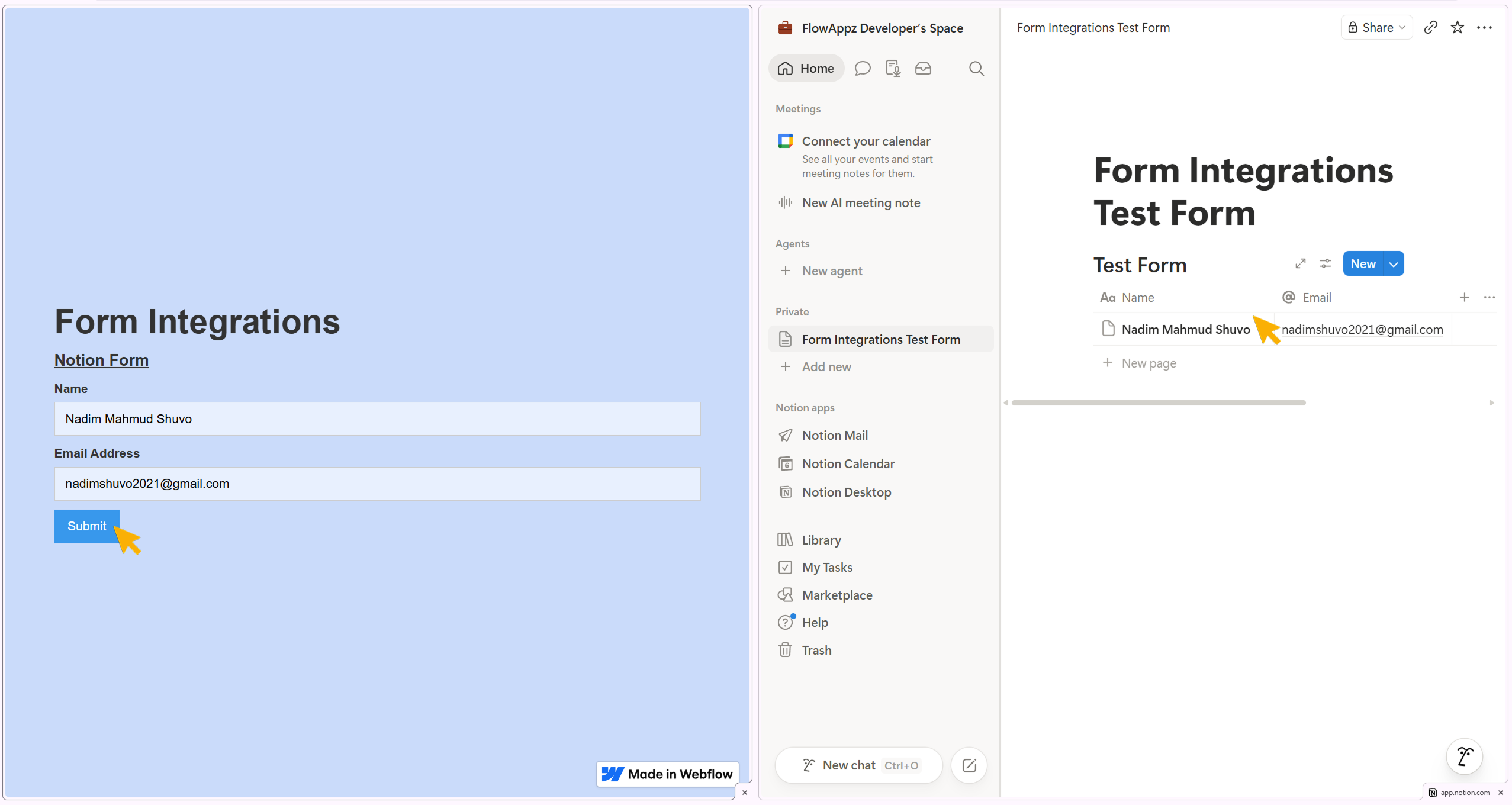Open Notion Mail
1512x805 pixels.
point(835,436)
